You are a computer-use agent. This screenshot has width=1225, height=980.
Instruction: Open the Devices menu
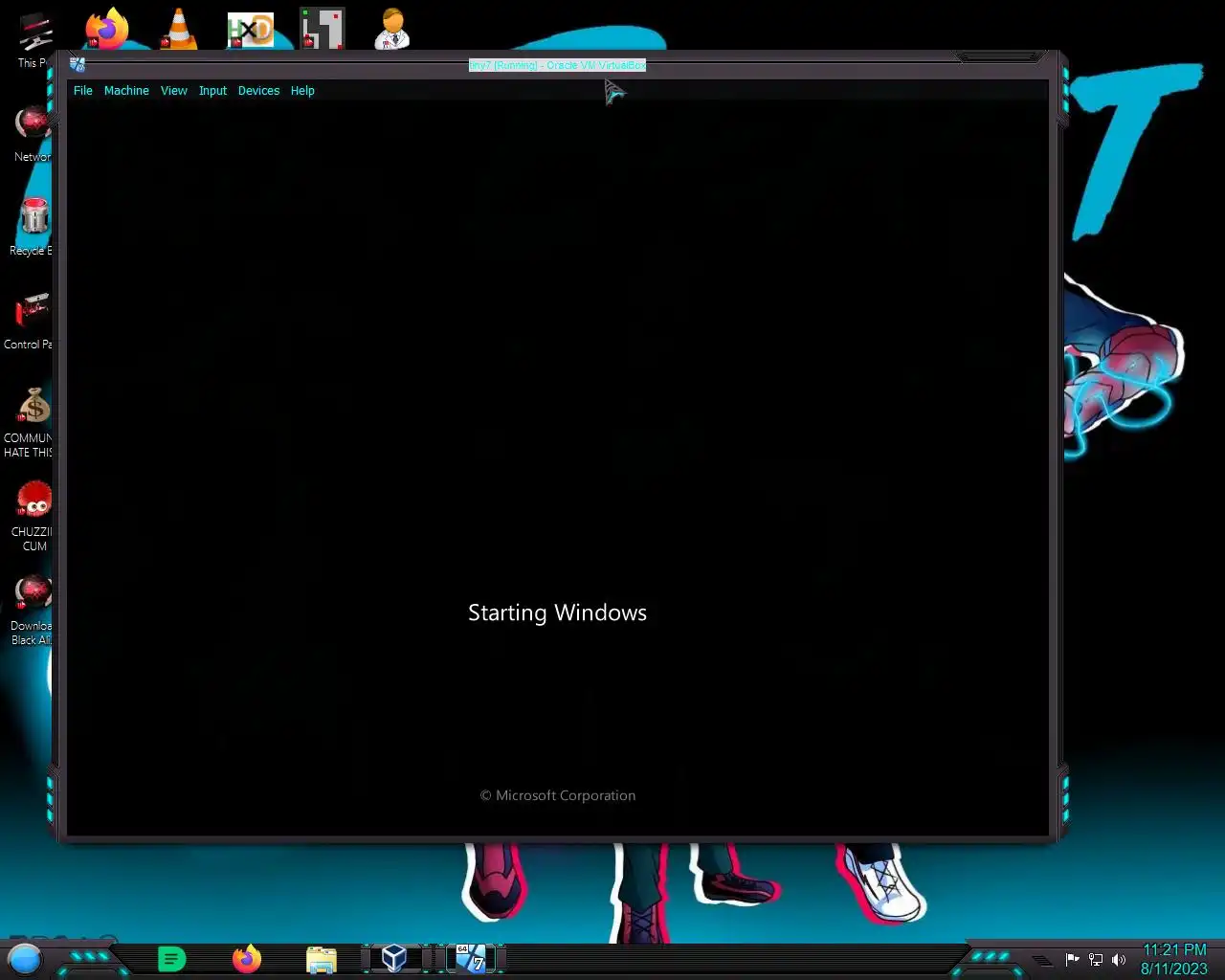[x=258, y=91]
